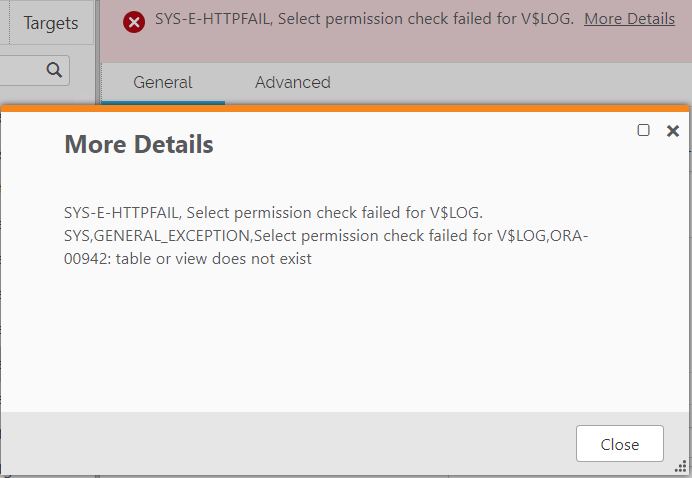Image resolution: width=692 pixels, height=478 pixels.
Task: Focus the search input field
Action: [x=20, y=69]
